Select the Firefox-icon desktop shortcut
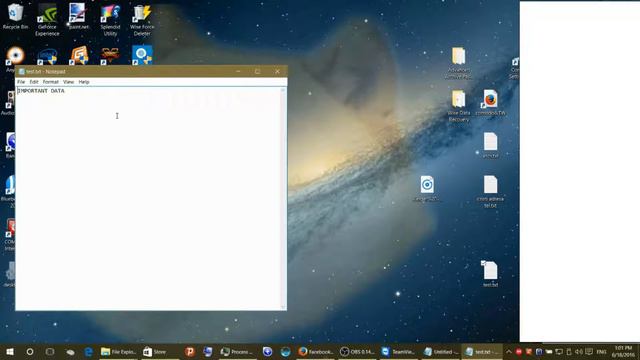This screenshot has width=640, height=360. click(x=490, y=102)
